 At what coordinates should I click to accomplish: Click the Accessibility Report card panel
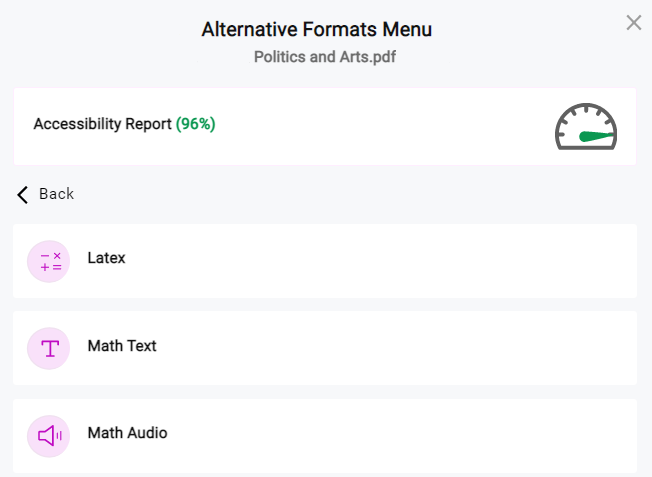[x=380, y=126]
